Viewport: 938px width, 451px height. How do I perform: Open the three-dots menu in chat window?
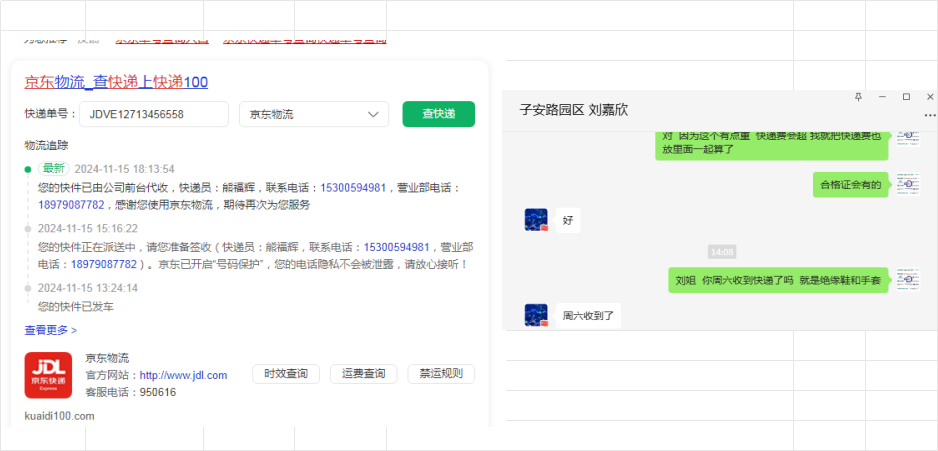[x=930, y=115]
